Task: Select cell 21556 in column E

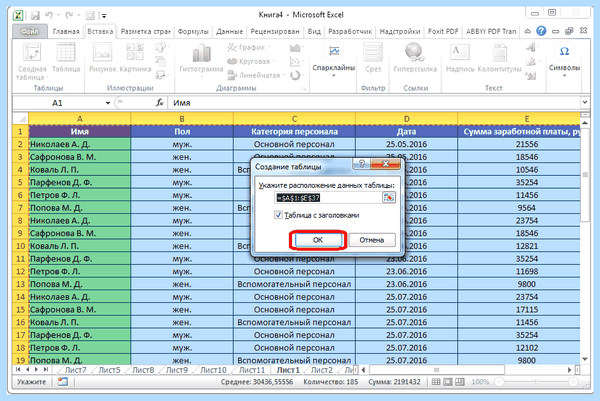Action: [518, 144]
